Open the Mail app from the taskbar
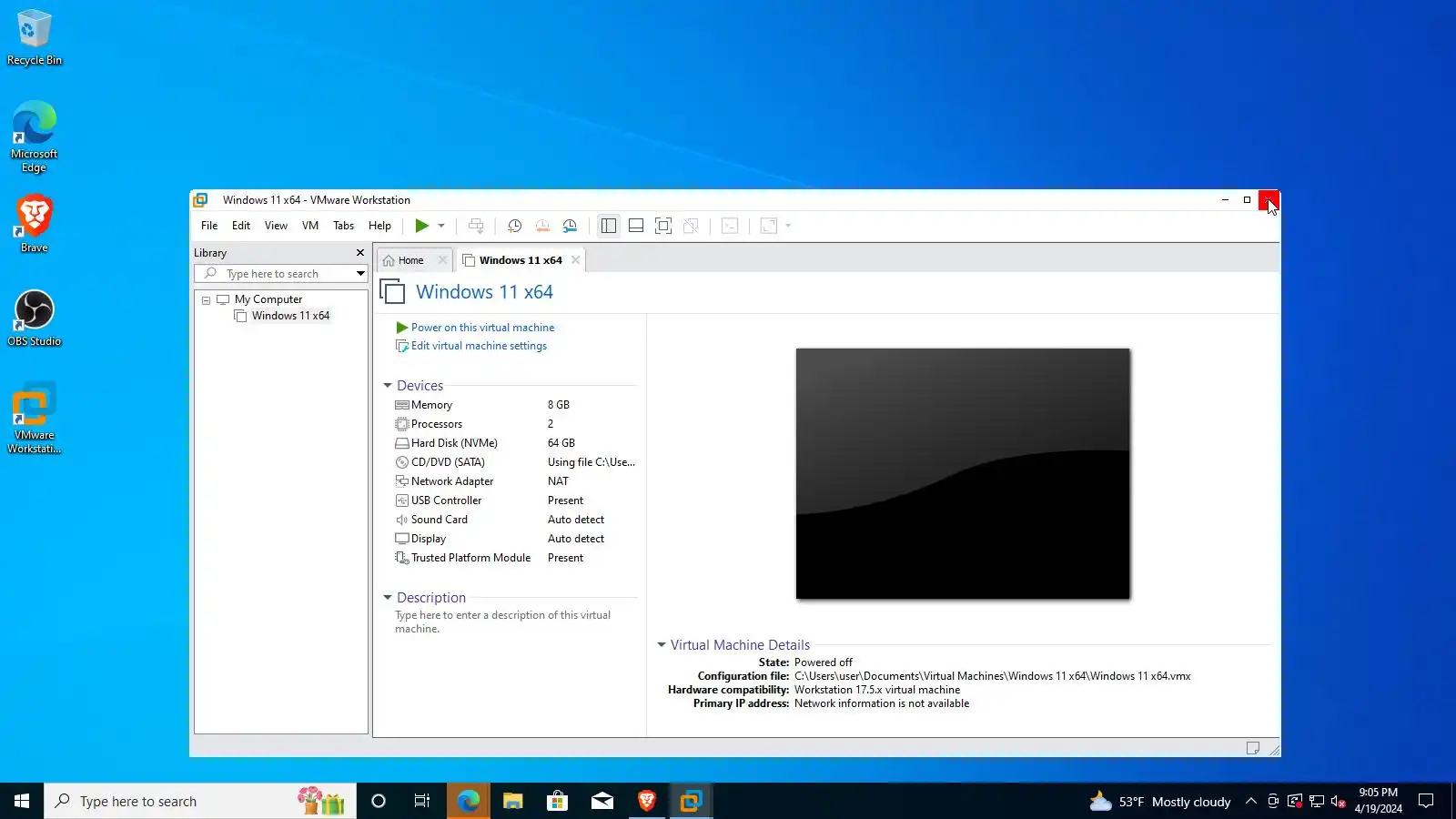 pyautogui.click(x=602, y=801)
